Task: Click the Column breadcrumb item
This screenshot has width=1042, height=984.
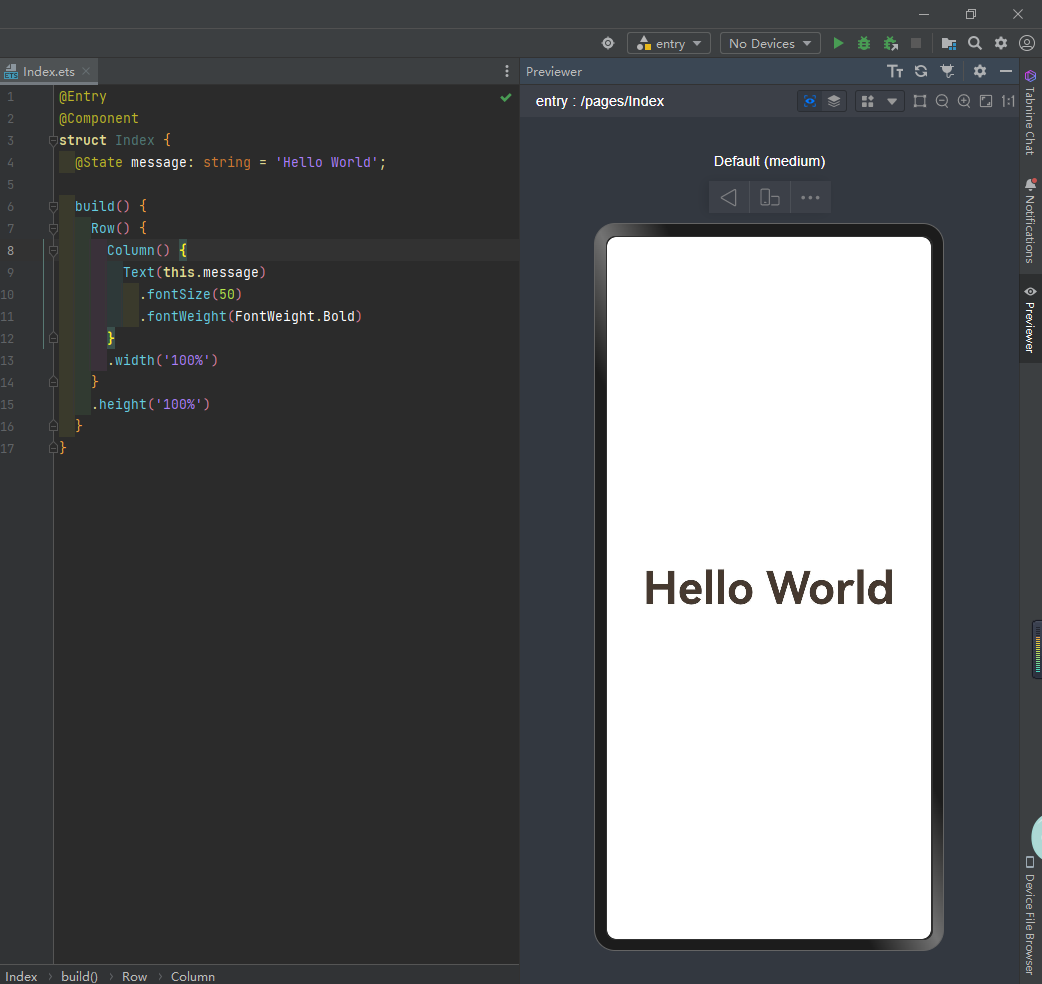Action: coord(193,976)
